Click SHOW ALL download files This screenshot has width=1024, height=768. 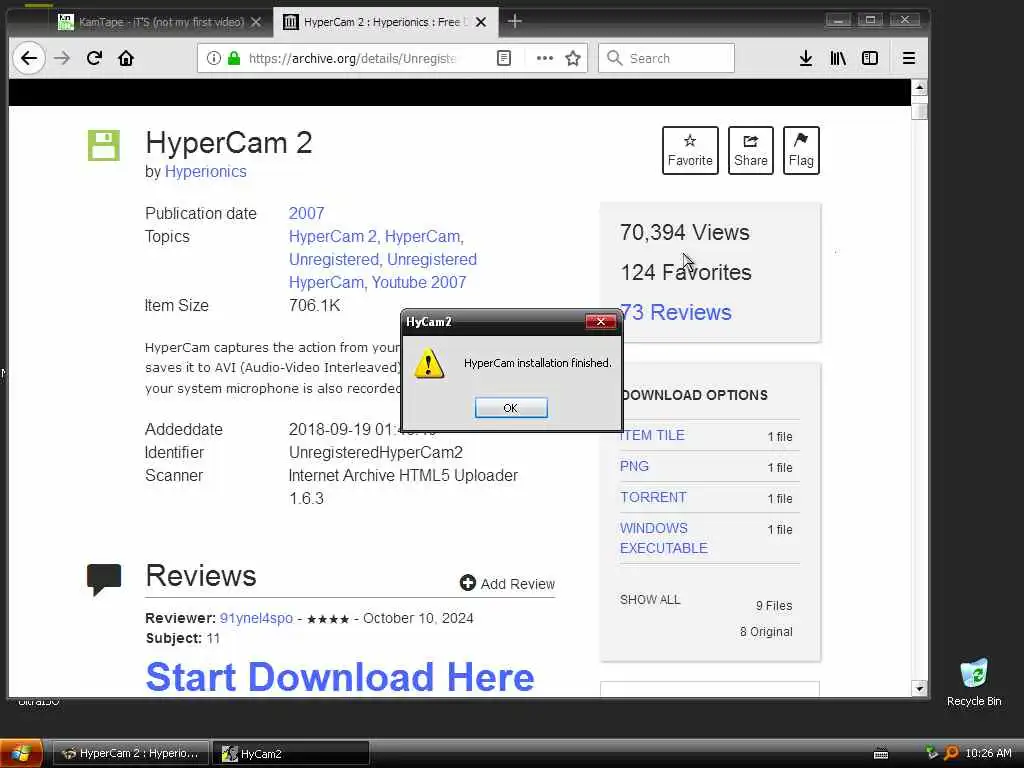pos(650,600)
